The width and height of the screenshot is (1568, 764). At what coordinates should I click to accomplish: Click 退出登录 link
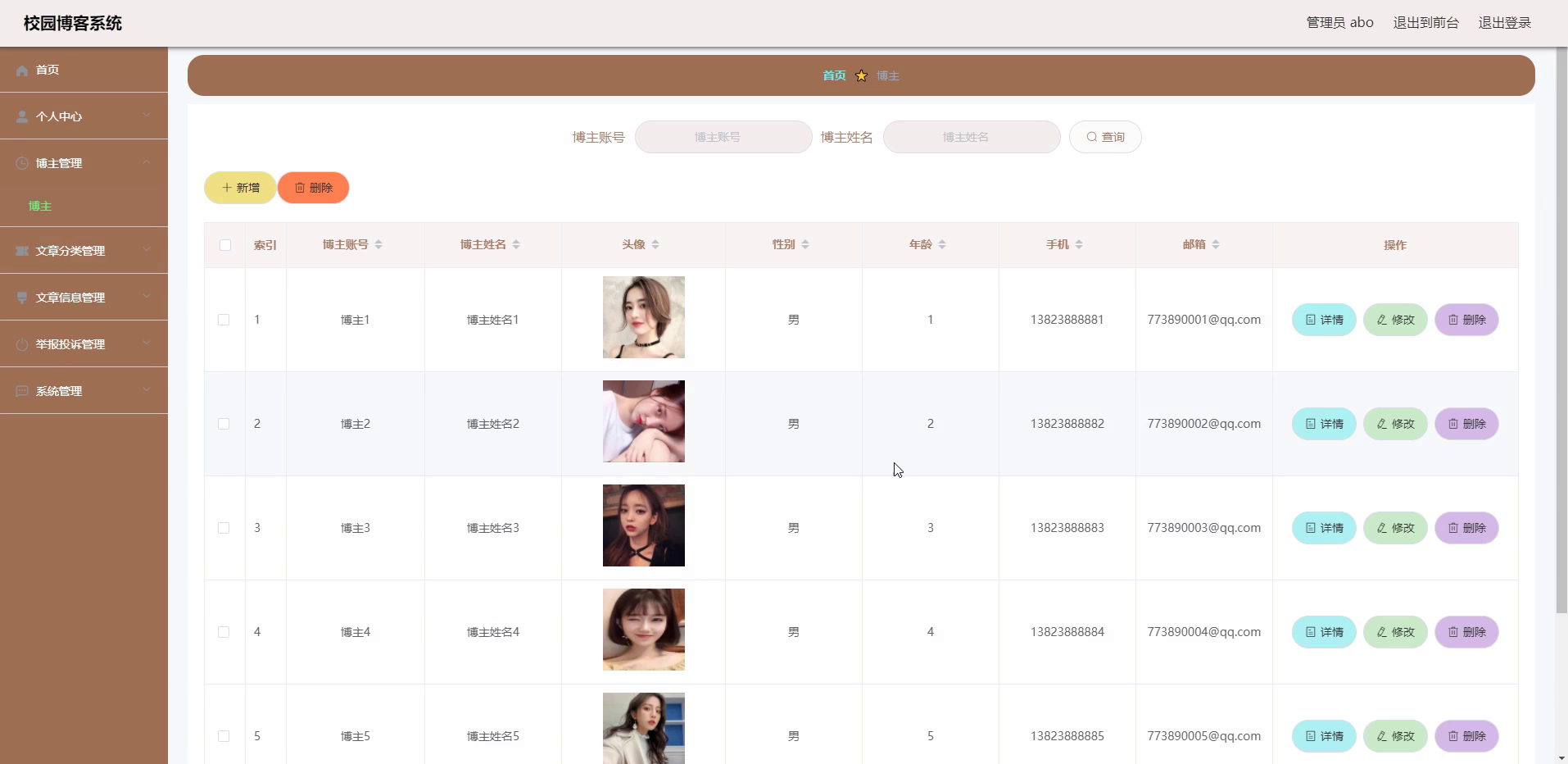[x=1505, y=23]
